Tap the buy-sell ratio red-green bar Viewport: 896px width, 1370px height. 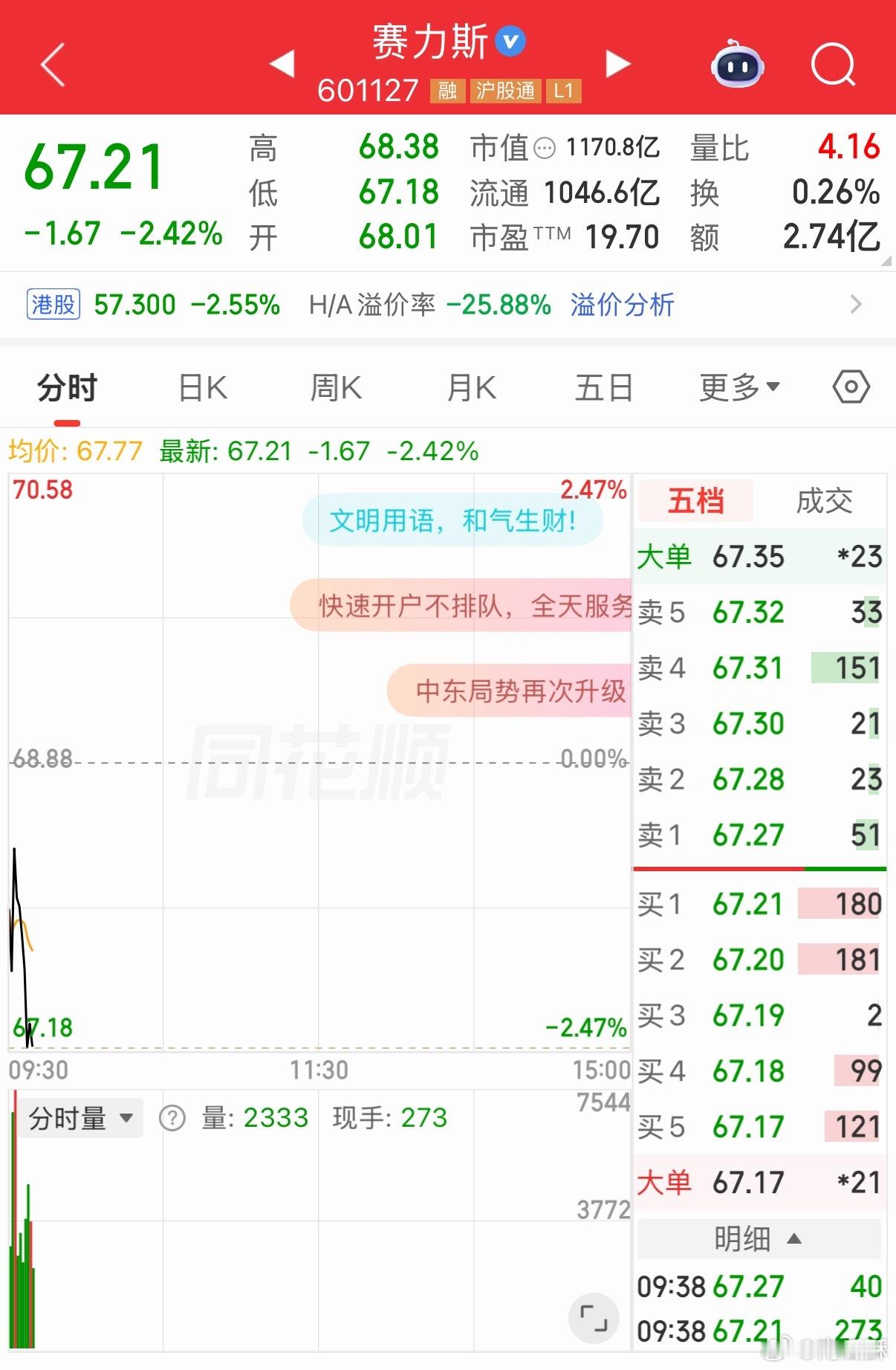760,868
